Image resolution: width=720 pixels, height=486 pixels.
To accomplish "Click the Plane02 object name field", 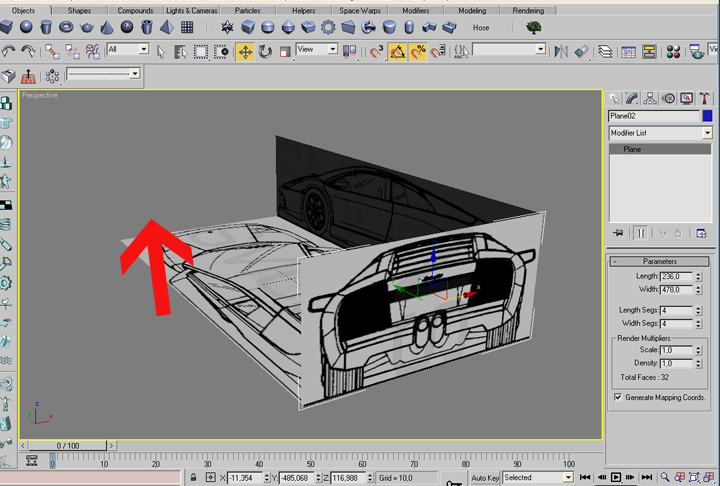I will tap(654, 116).
